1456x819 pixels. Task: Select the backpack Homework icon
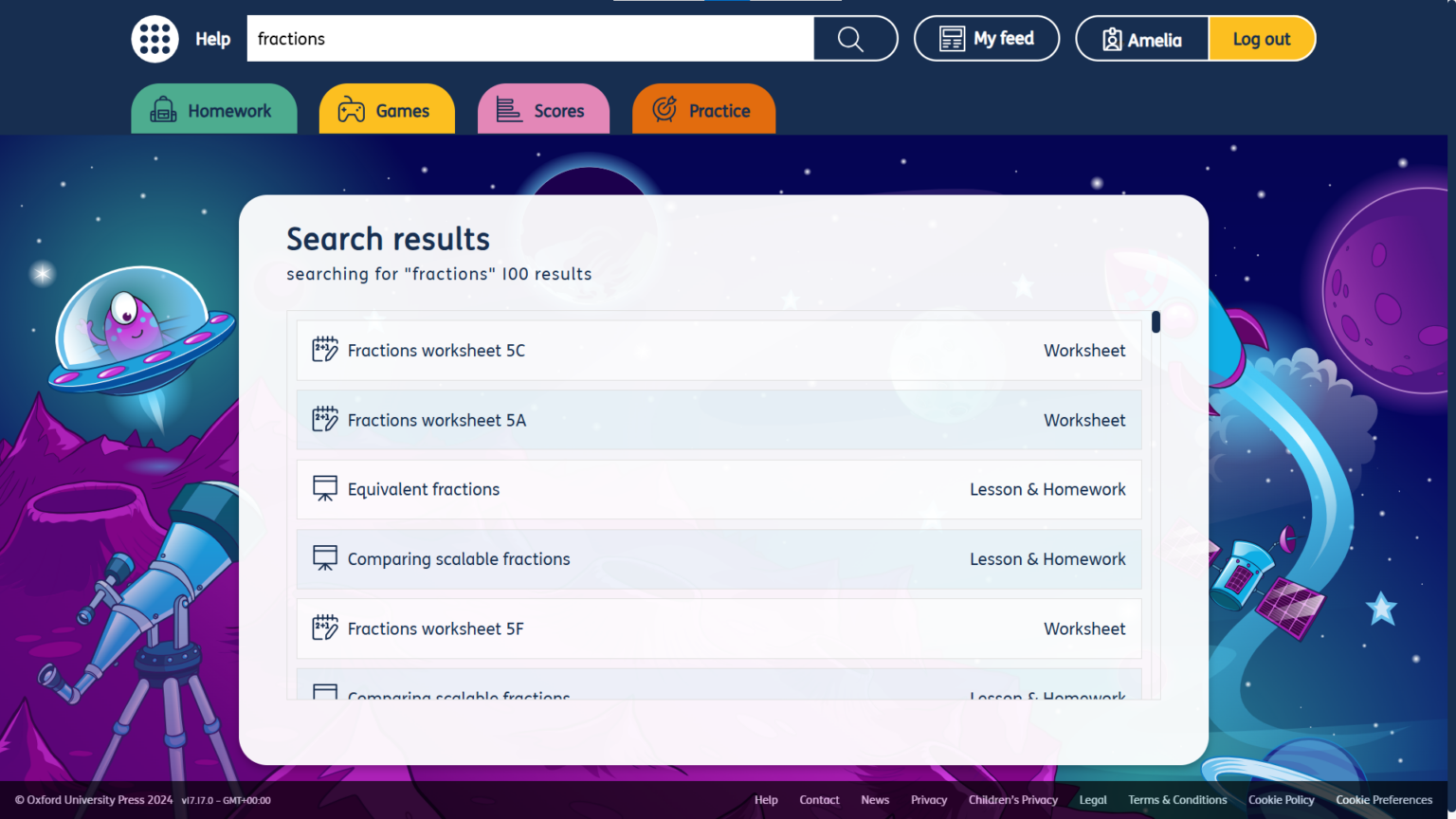point(164,110)
